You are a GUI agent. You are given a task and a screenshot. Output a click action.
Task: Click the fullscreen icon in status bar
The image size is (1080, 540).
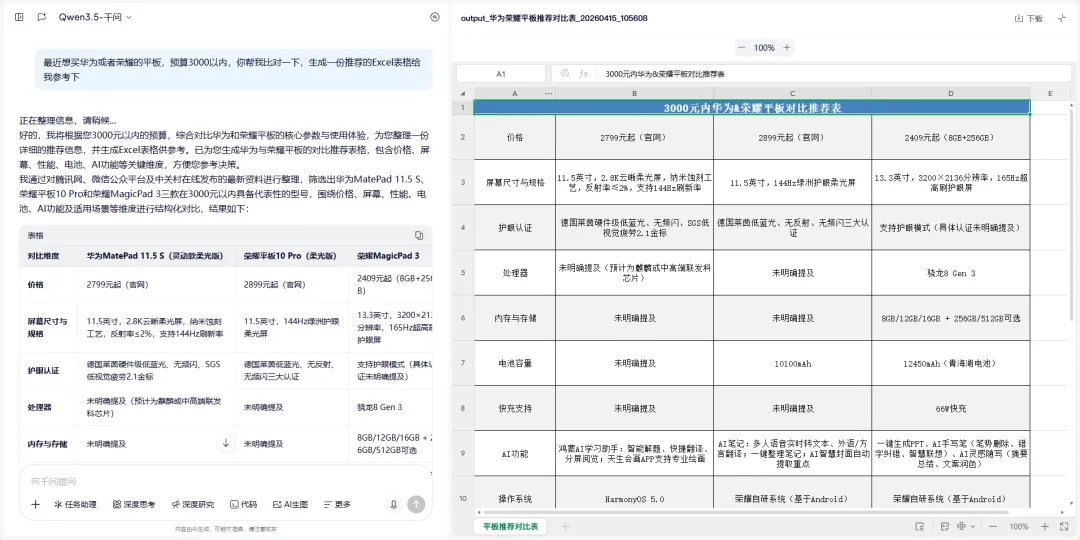pyautogui.click(x=1063, y=526)
